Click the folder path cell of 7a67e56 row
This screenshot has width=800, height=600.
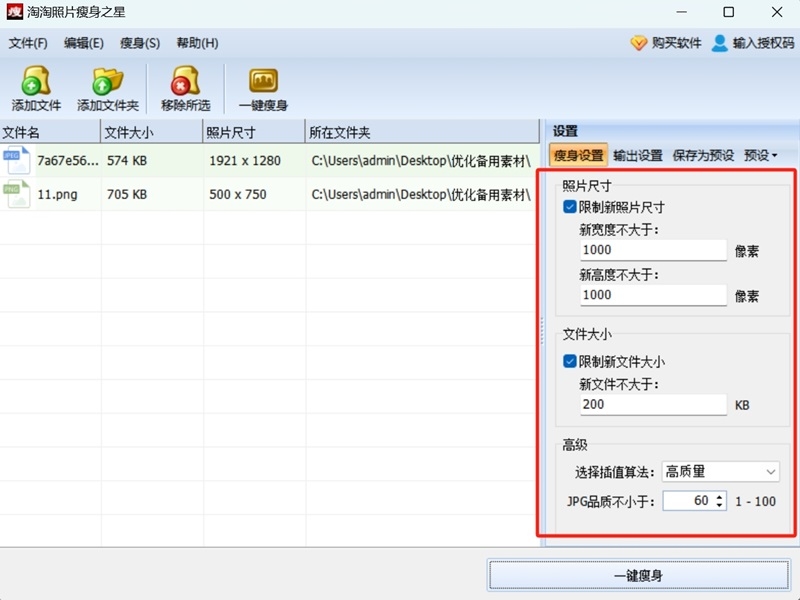(421, 161)
